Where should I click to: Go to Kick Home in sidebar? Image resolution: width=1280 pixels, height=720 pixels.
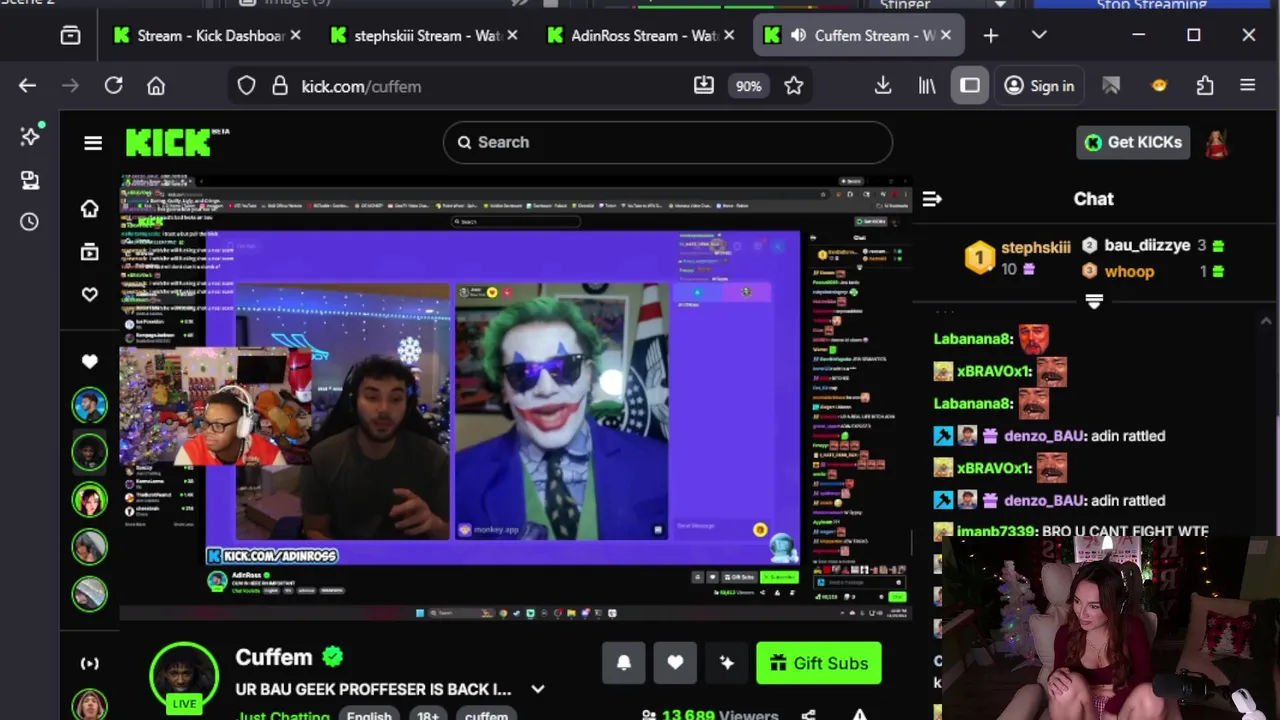tap(89, 208)
